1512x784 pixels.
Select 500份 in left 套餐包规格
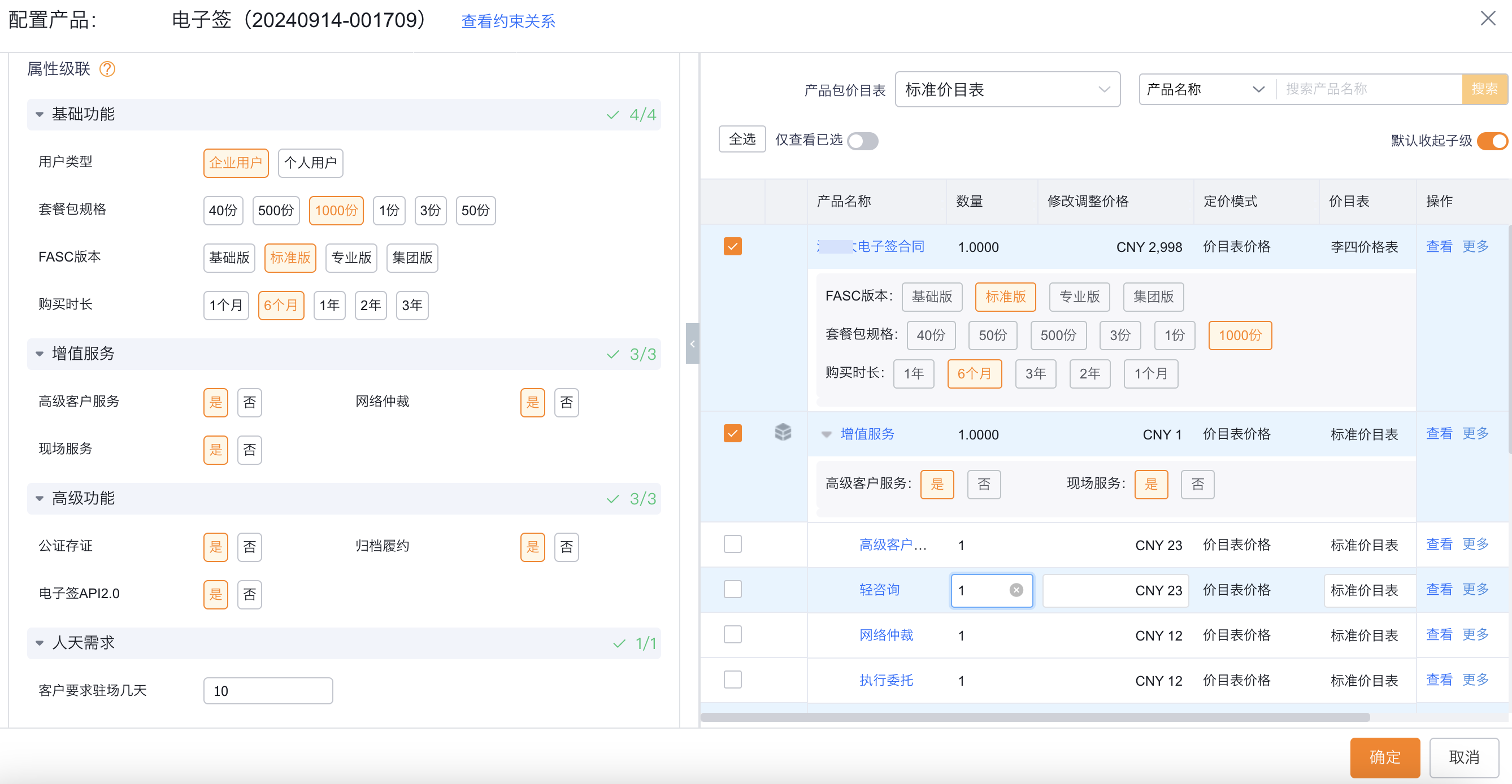[x=276, y=210]
